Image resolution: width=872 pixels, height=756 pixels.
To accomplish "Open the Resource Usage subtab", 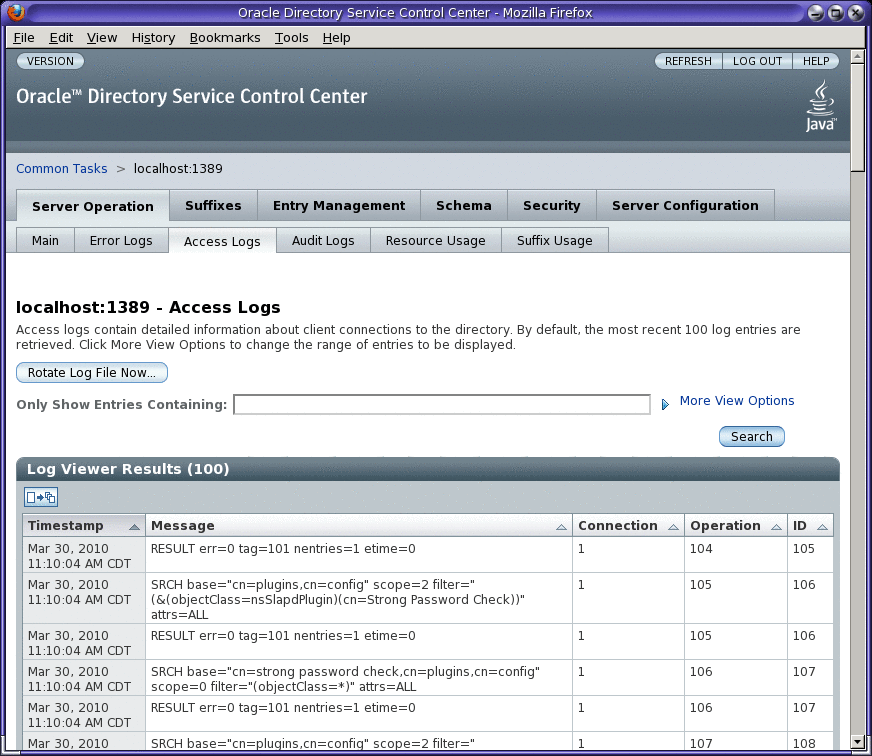I will 435,240.
